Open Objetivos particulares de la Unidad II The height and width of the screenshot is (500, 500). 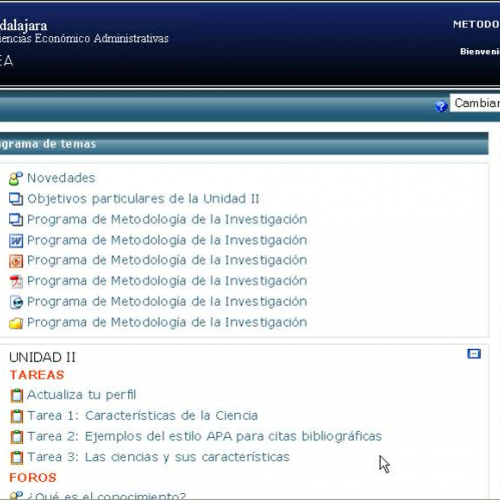pyautogui.click(x=143, y=199)
